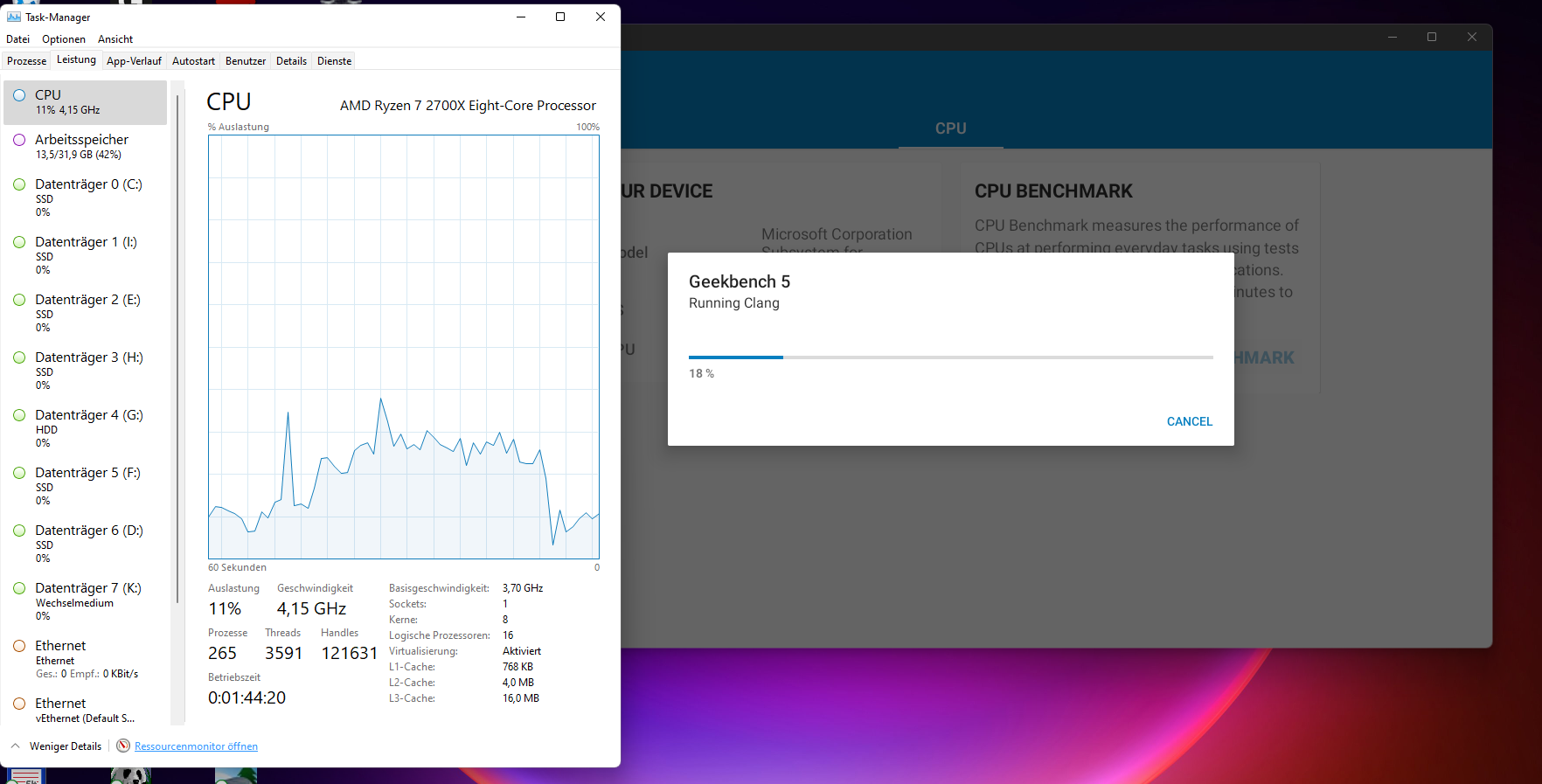1542x784 pixels.
Task: Open the Datei menu
Action: click(17, 39)
